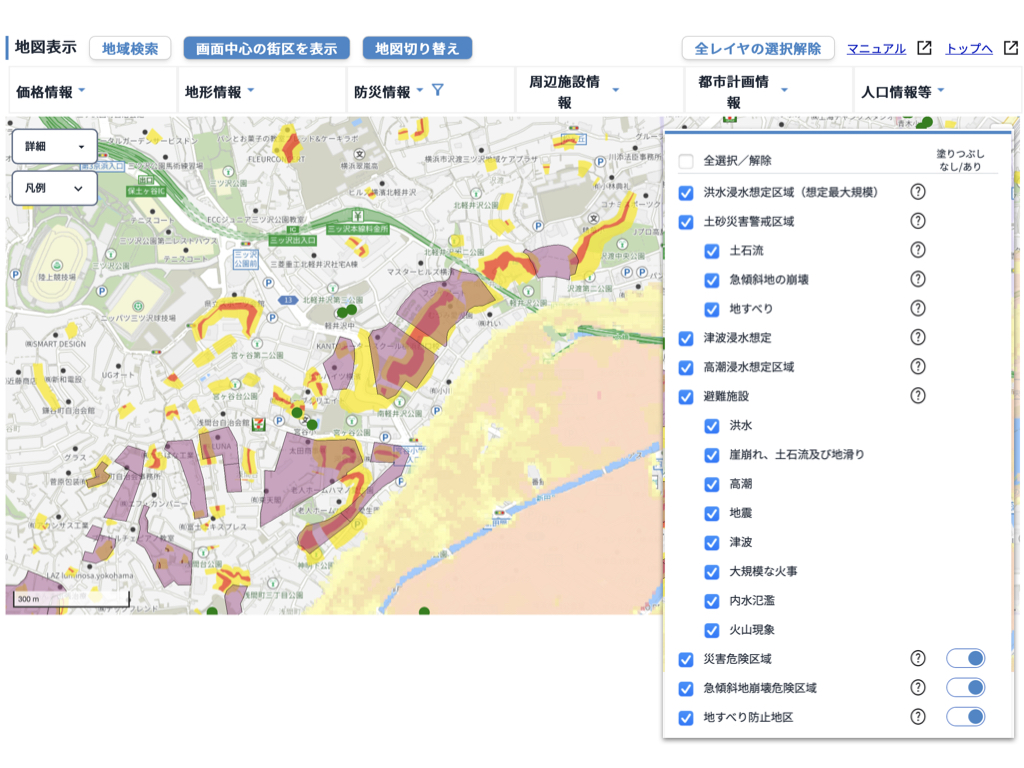This screenshot has height=768, width=1024.
Task: Open the 凡例 legend dropdown
Action: (55, 188)
